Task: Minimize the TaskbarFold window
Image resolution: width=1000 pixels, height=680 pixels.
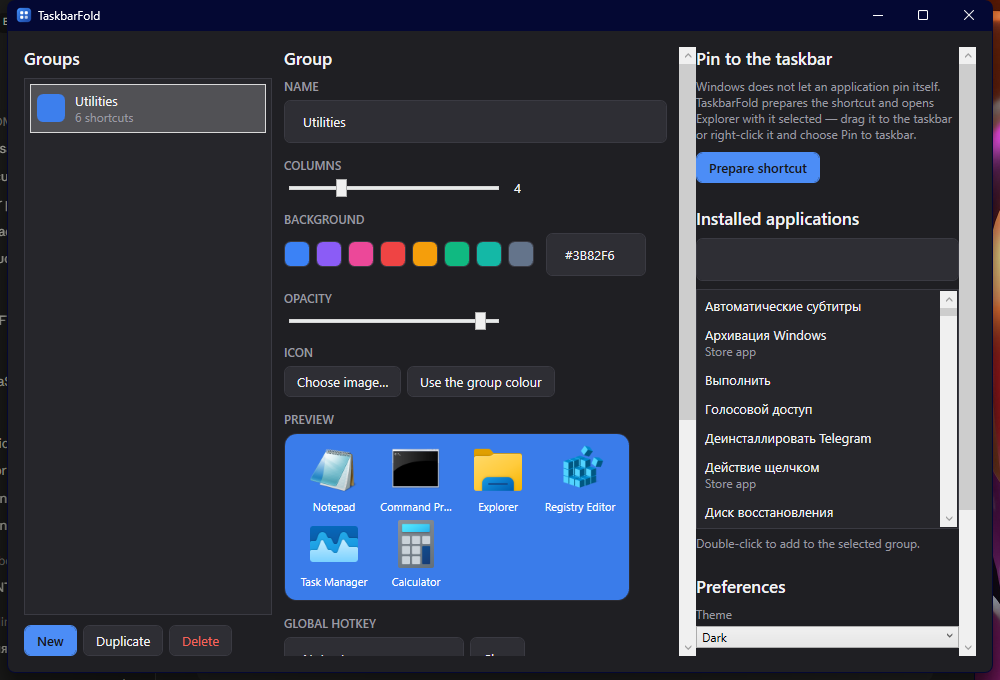Action: click(x=878, y=15)
